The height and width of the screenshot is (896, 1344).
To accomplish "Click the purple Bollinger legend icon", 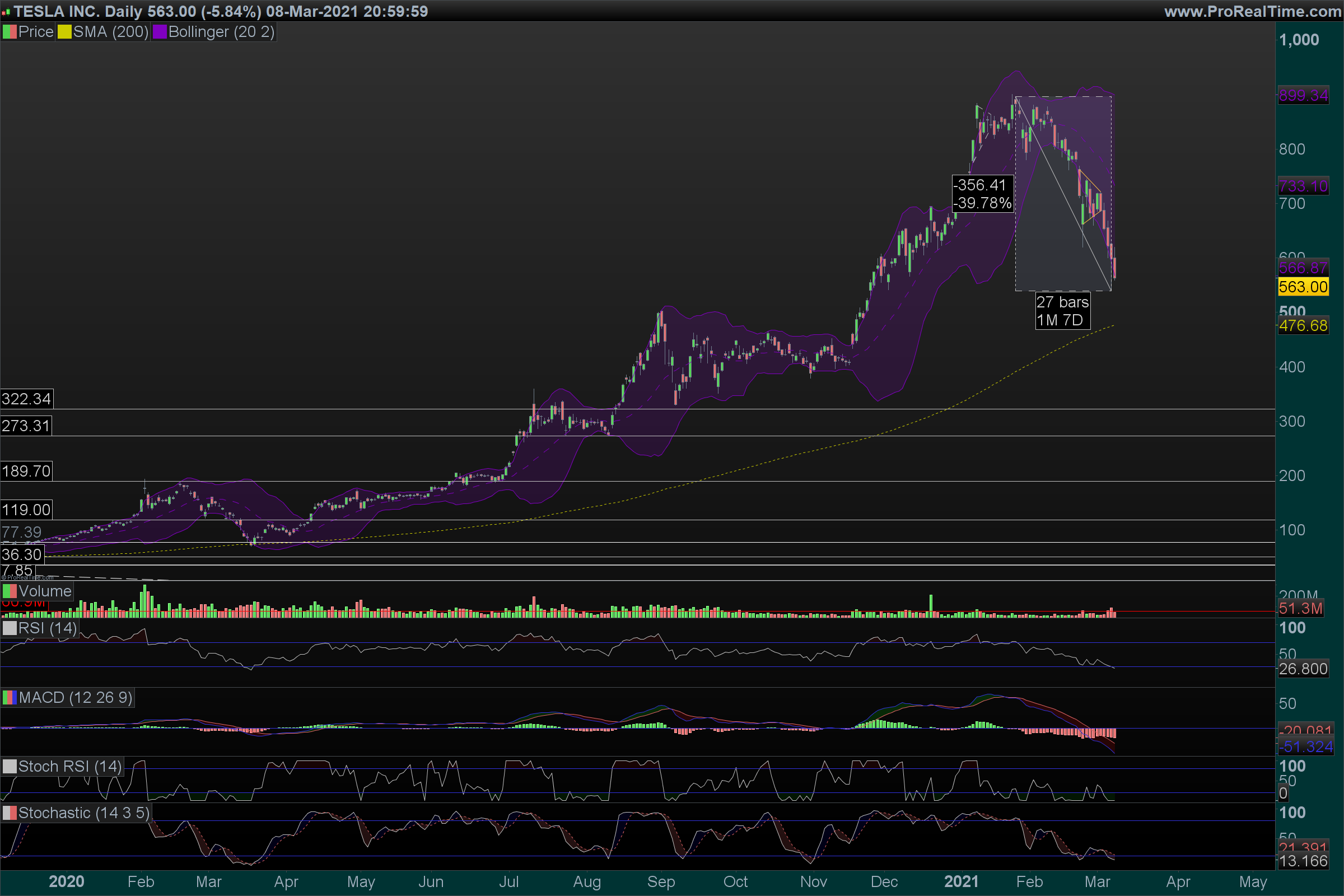I will tap(160, 32).
